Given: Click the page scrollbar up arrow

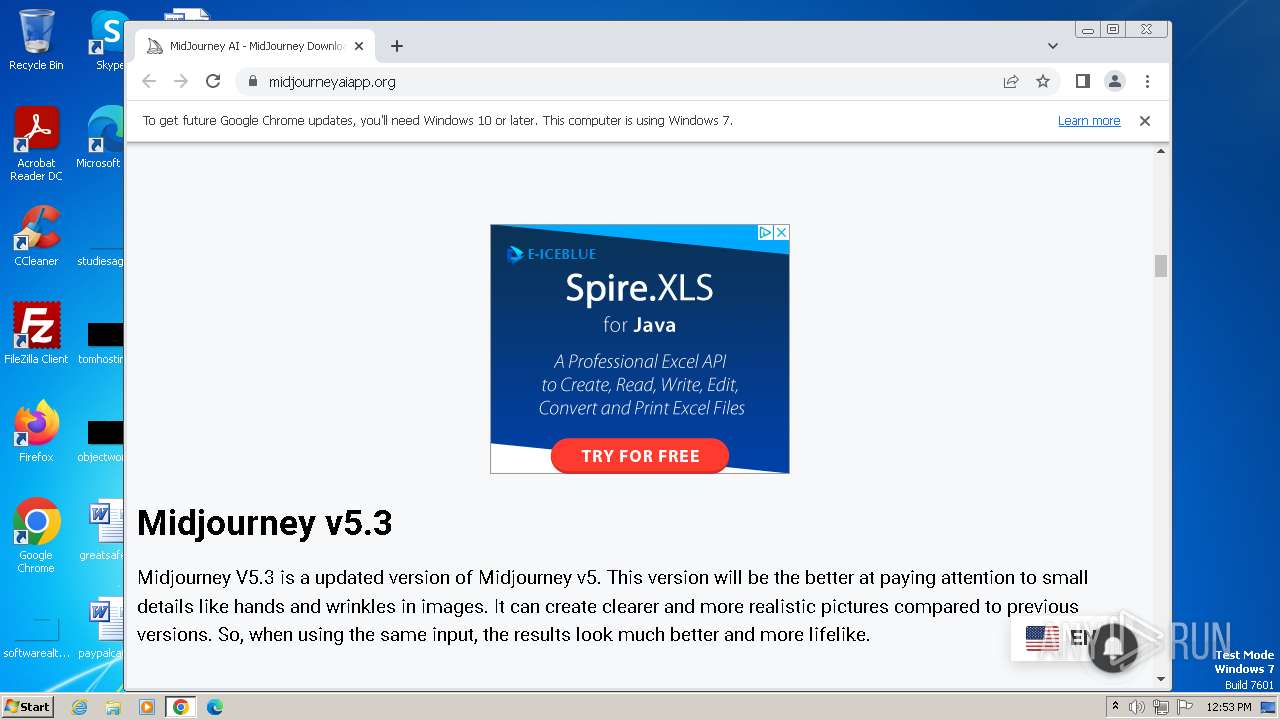Looking at the screenshot, I should click(x=1161, y=152).
